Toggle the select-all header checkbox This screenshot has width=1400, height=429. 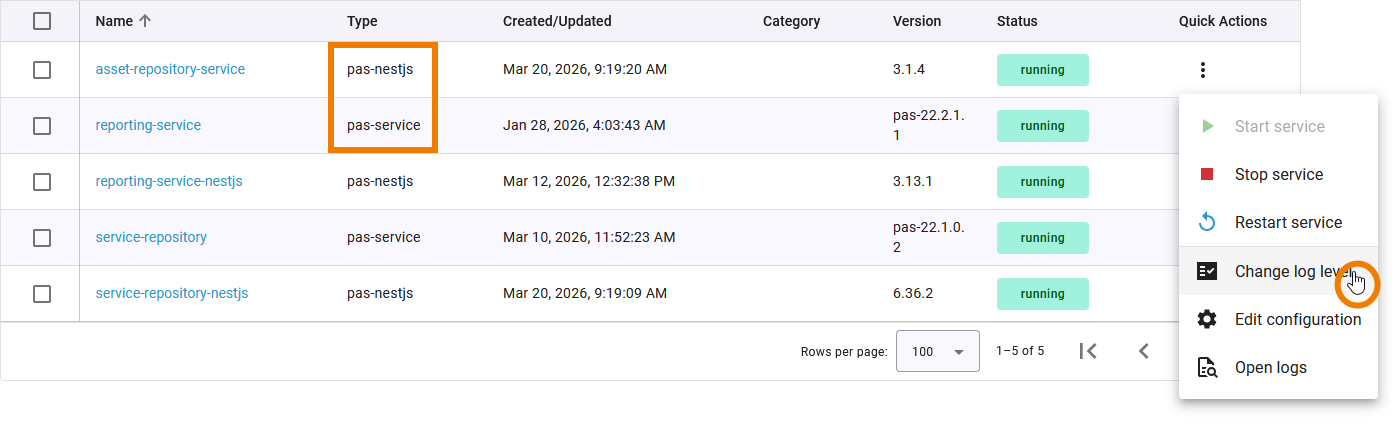pos(42,21)
